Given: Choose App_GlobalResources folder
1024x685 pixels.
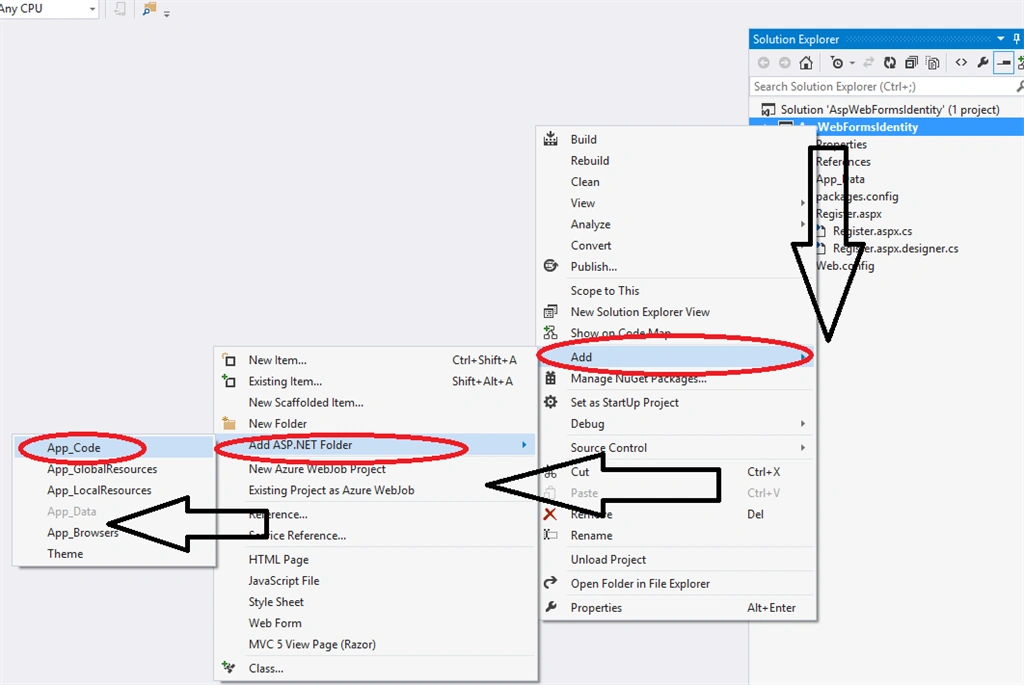Looking at the screenshot, I should click(x=114, y=469).
